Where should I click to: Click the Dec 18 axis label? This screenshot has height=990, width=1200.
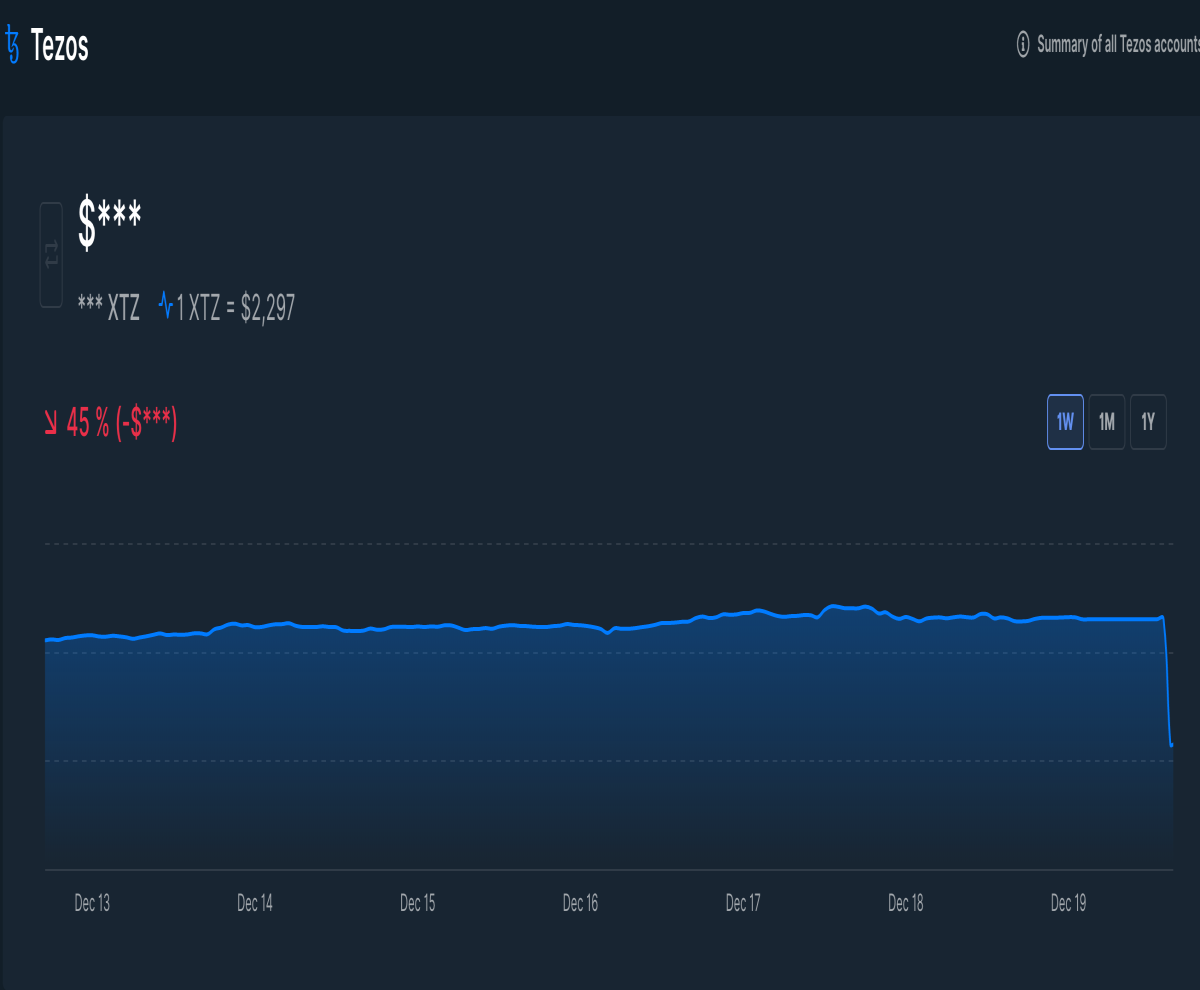[906, 903]
